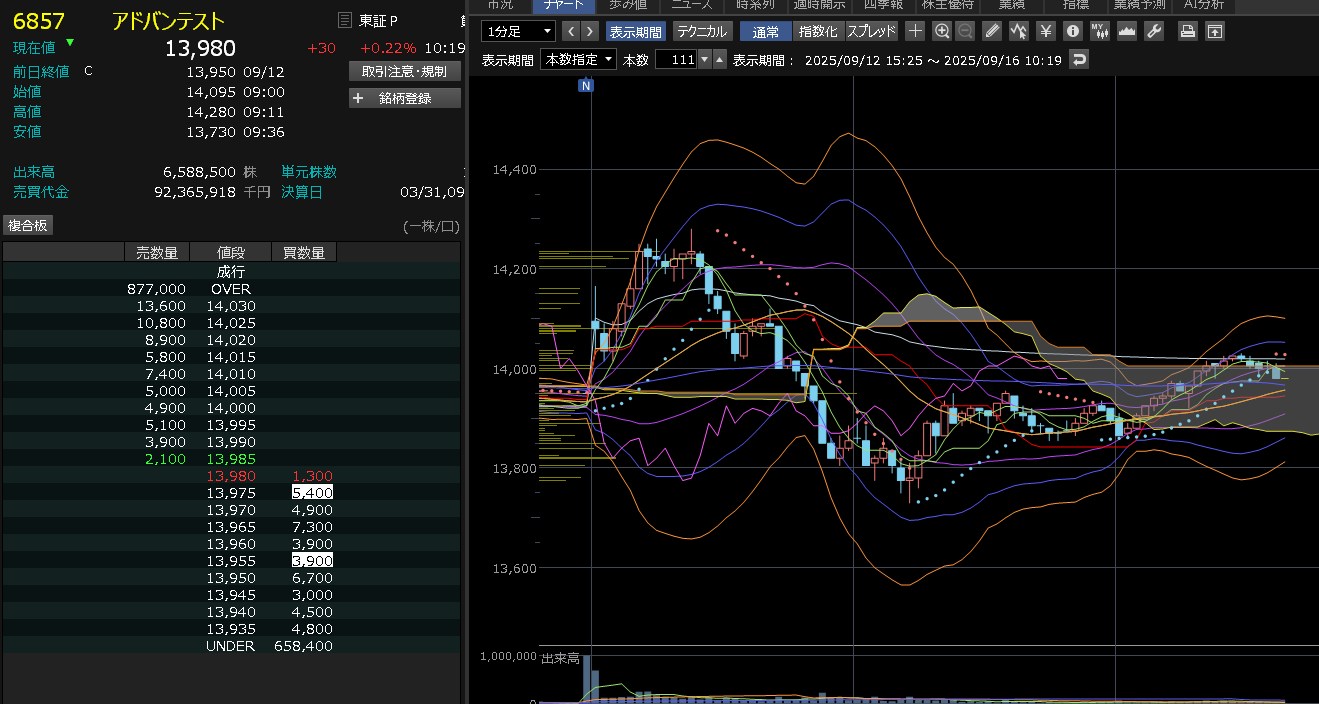This screenshot has height=704, width=1319.
Task: Select the red 13,980 current price
Action: pos(231,476)
